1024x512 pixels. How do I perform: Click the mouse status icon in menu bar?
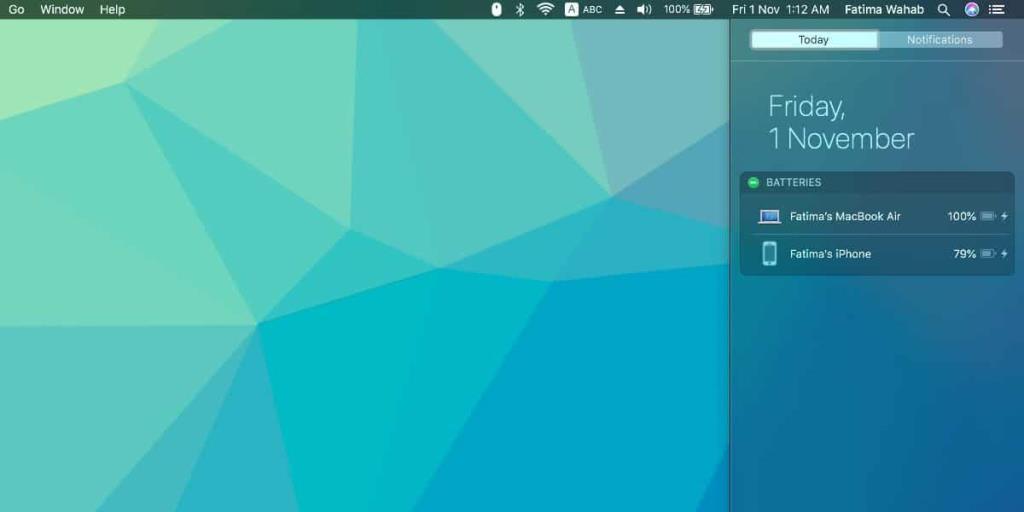coord(497,9)
